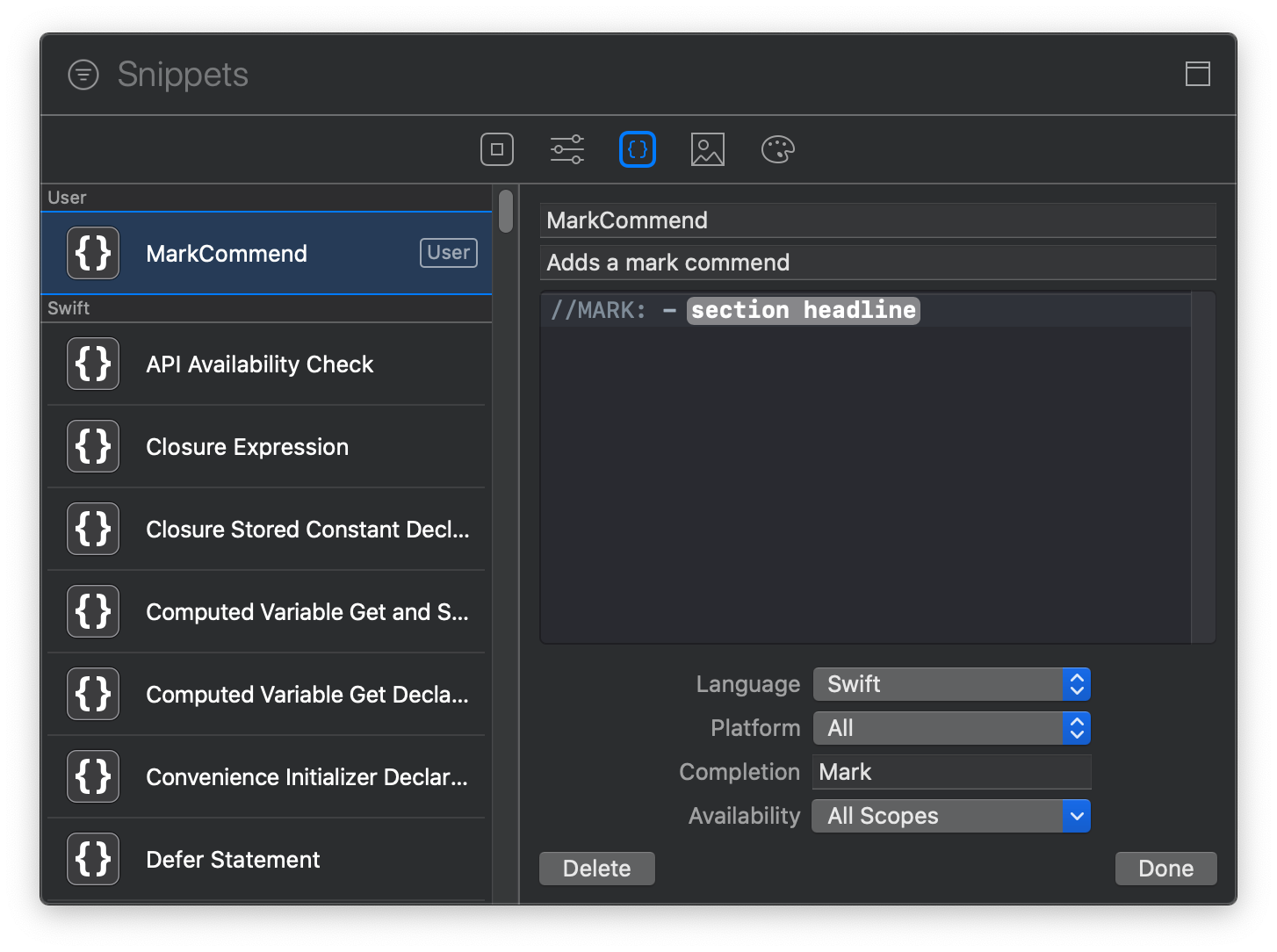This screenshot has width=1277, height=952.
Task: Click the MarkCommend snippet braces icon
Action: (93, 253)
